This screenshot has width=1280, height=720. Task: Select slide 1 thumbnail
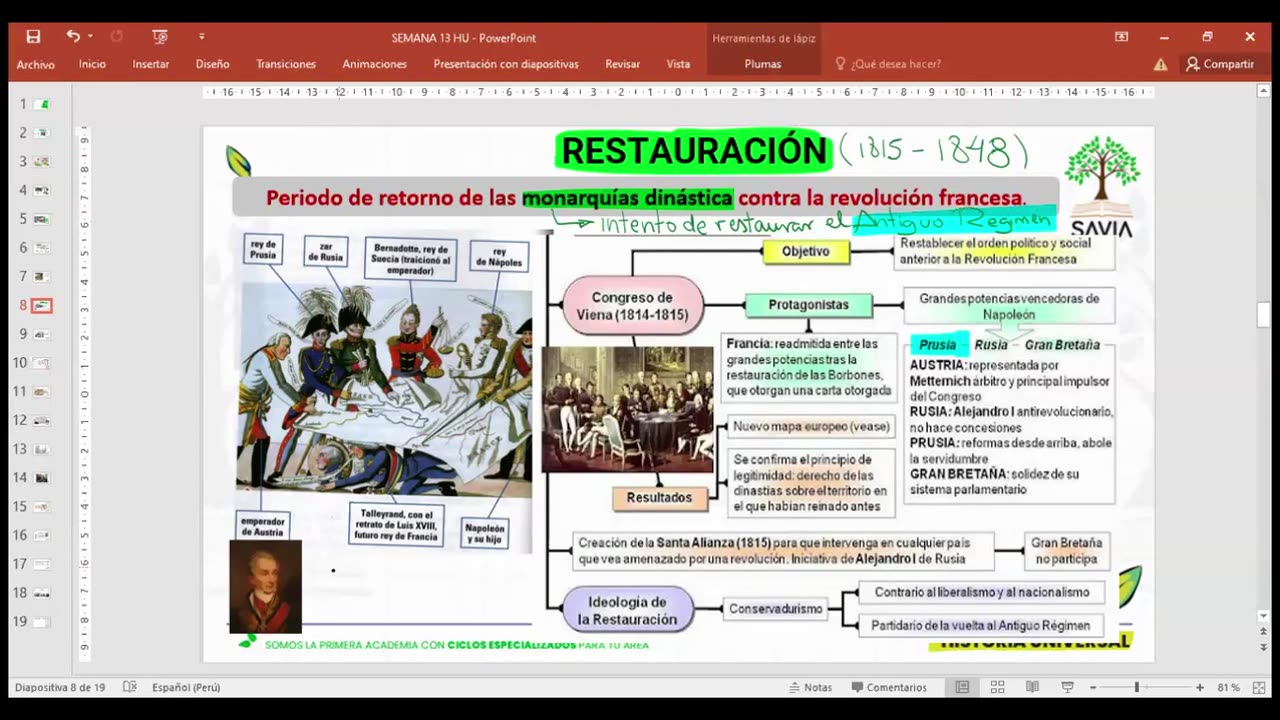(42, 104)
